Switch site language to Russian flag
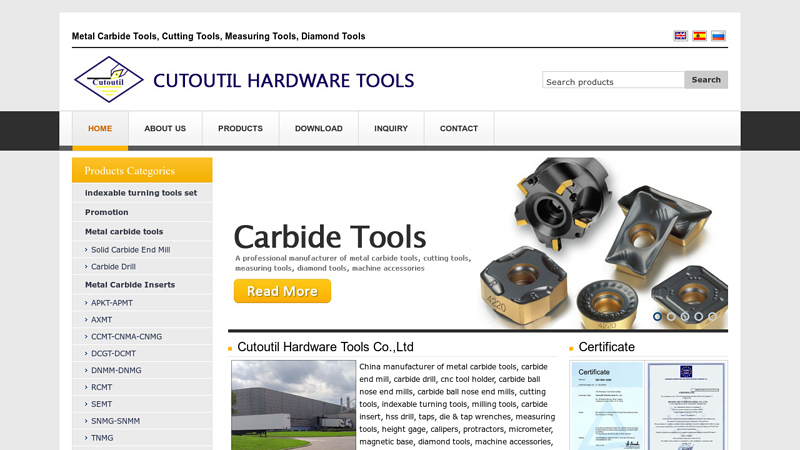The image size is (800, 450). tap(718, 36)
